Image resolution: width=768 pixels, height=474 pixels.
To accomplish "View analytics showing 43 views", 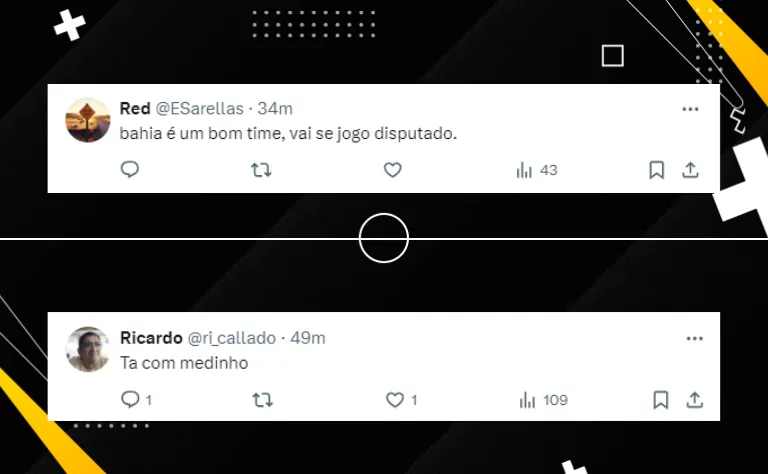I will tap(537, 170).
